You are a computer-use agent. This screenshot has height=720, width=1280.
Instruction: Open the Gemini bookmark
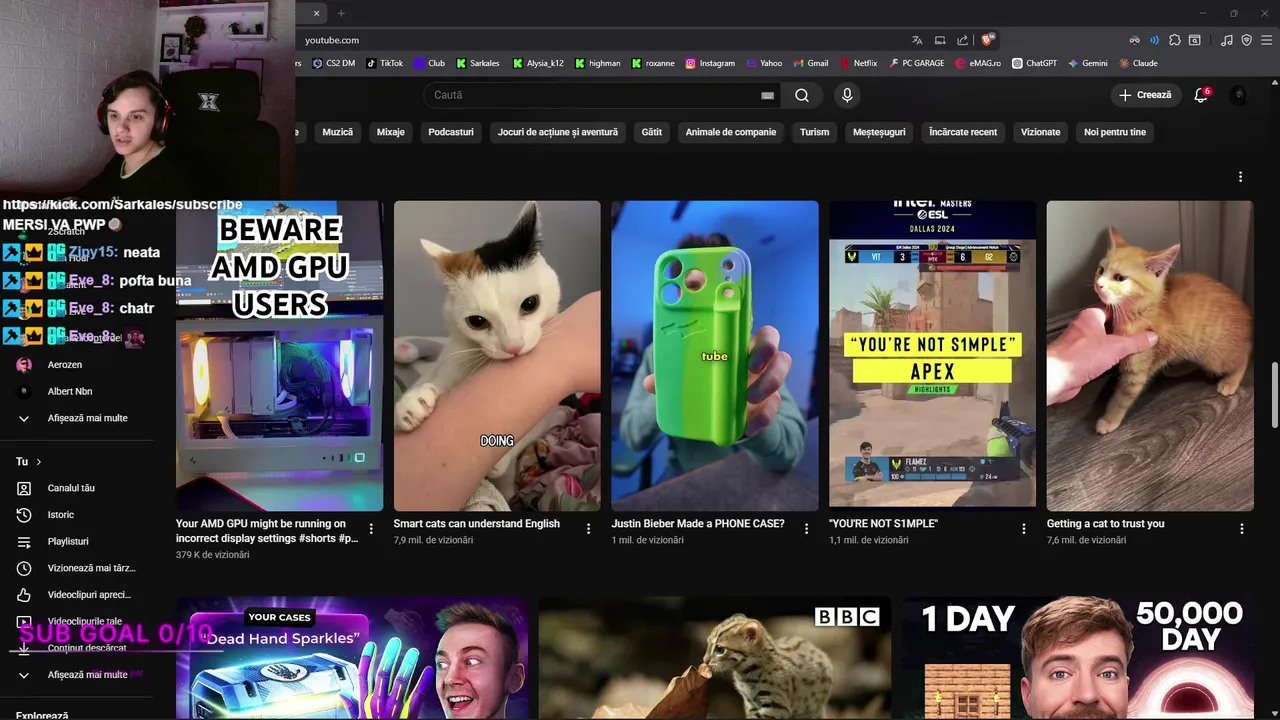pyautogui.click(x=1088, y=63)
